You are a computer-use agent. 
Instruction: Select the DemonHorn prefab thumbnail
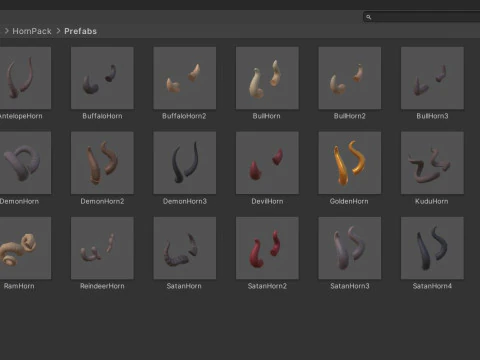25,163
